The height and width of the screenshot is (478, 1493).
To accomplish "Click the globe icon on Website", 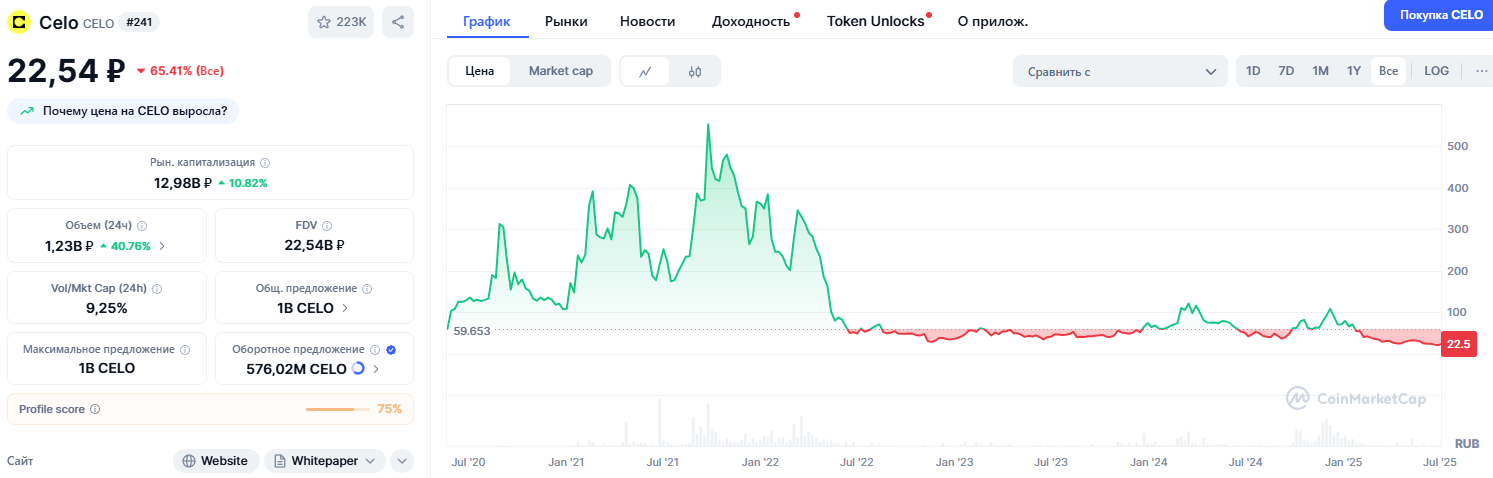I will (x=189, y=461).
